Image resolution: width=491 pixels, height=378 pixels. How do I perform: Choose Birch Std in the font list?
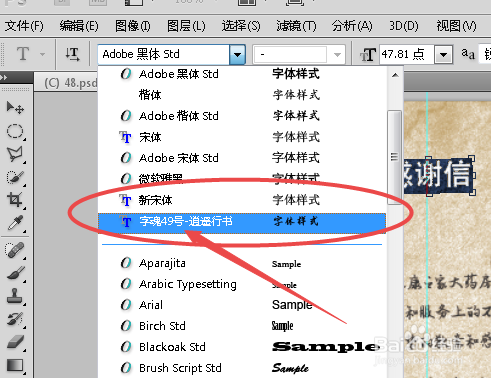tap(242, 326)
